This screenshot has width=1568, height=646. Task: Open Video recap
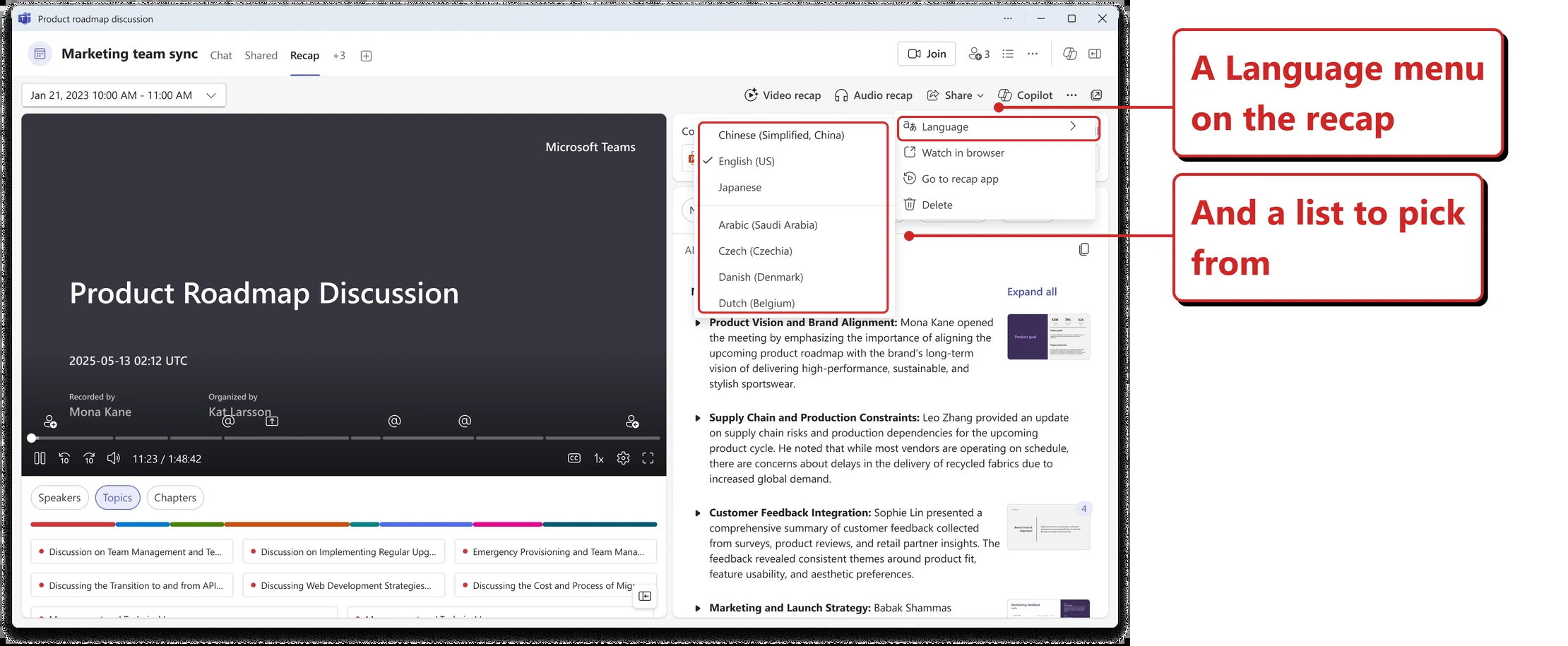coord(783,95)
